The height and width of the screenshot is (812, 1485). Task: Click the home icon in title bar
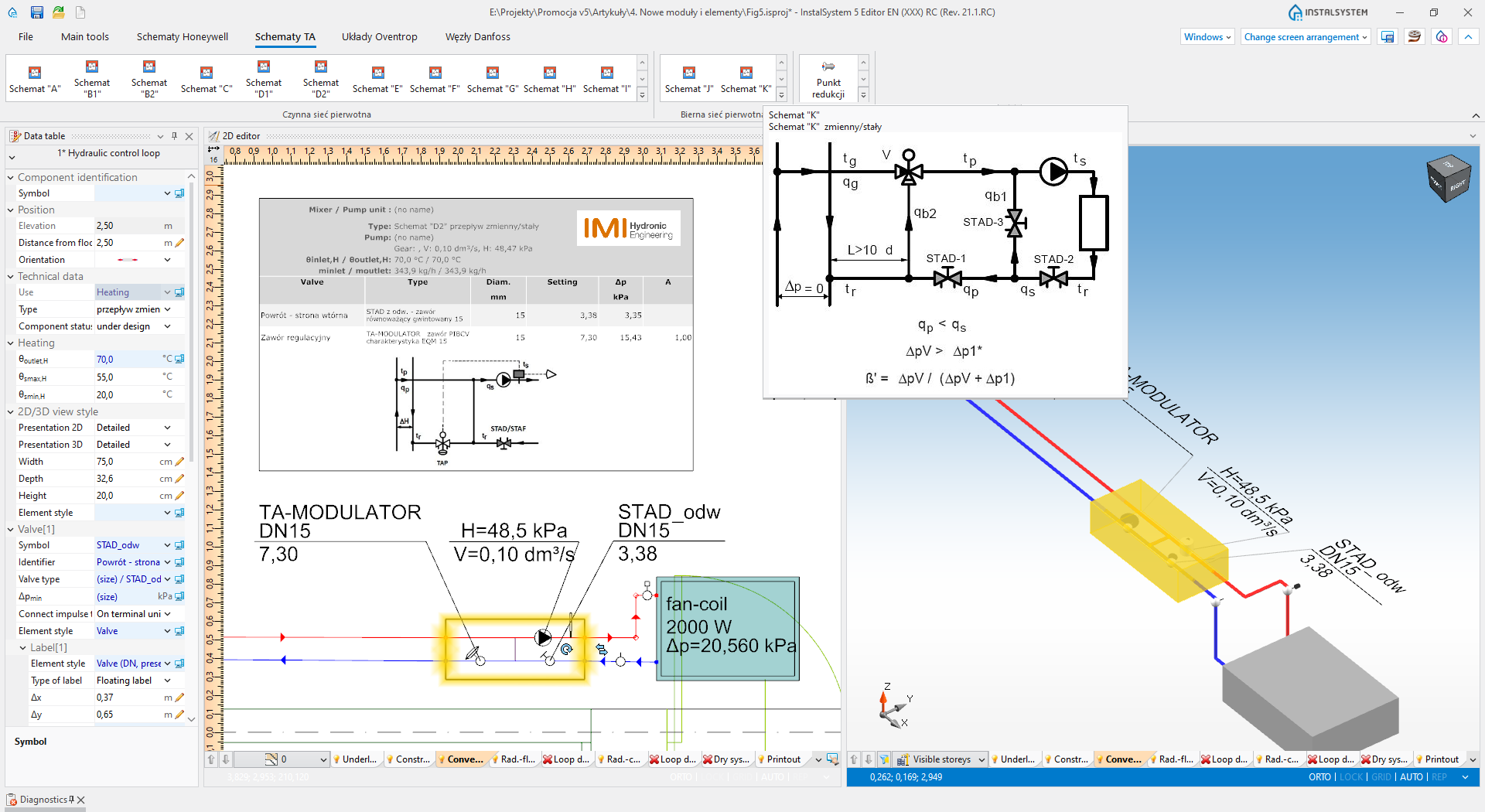[12, 12]
